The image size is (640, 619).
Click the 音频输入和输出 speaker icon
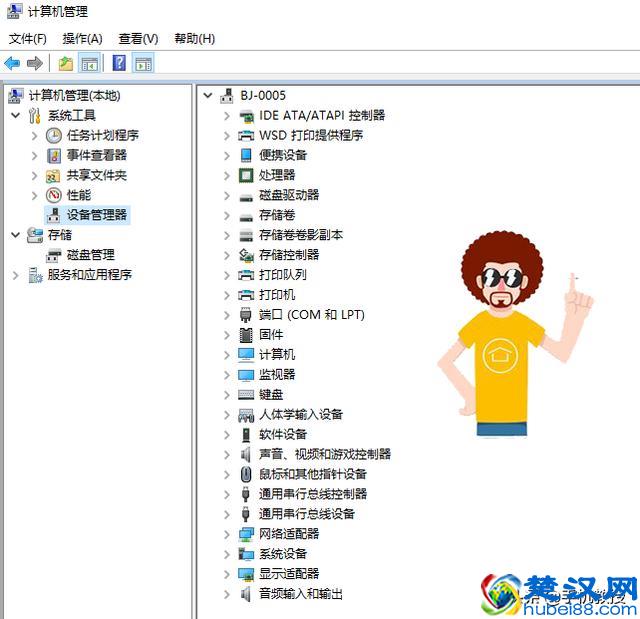(x=246, y=594)
